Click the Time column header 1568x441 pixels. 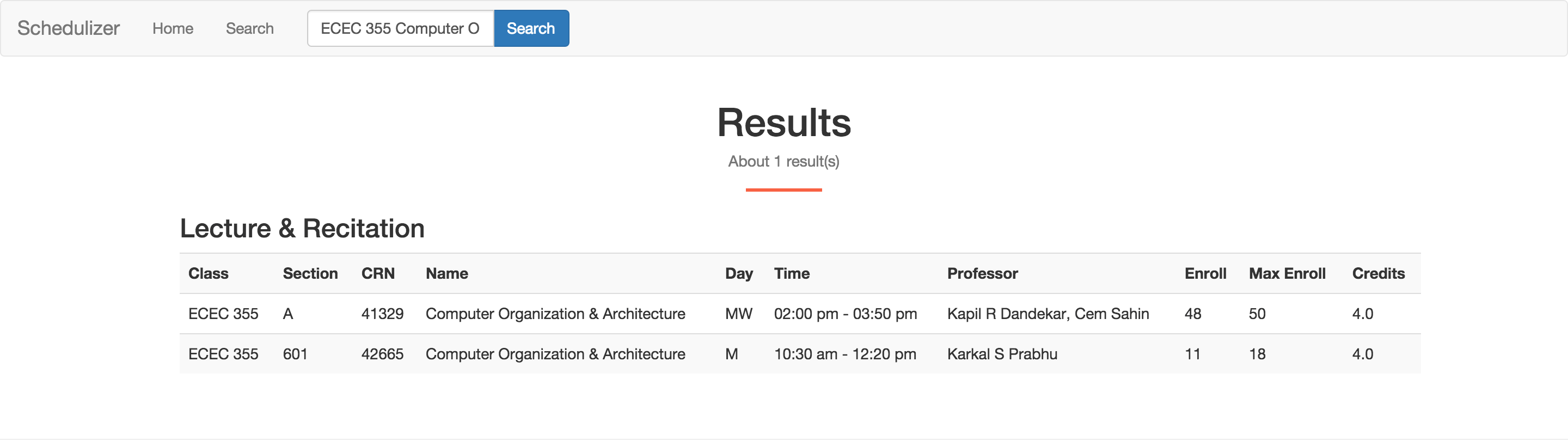791,273
